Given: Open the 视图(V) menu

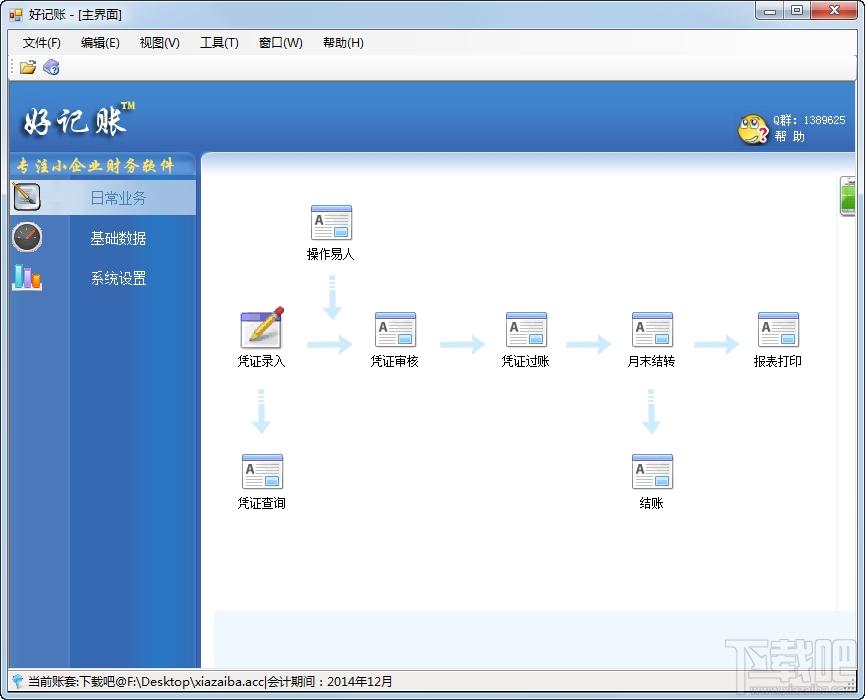Looking at the screenshot, I should (x=159, y=43).
